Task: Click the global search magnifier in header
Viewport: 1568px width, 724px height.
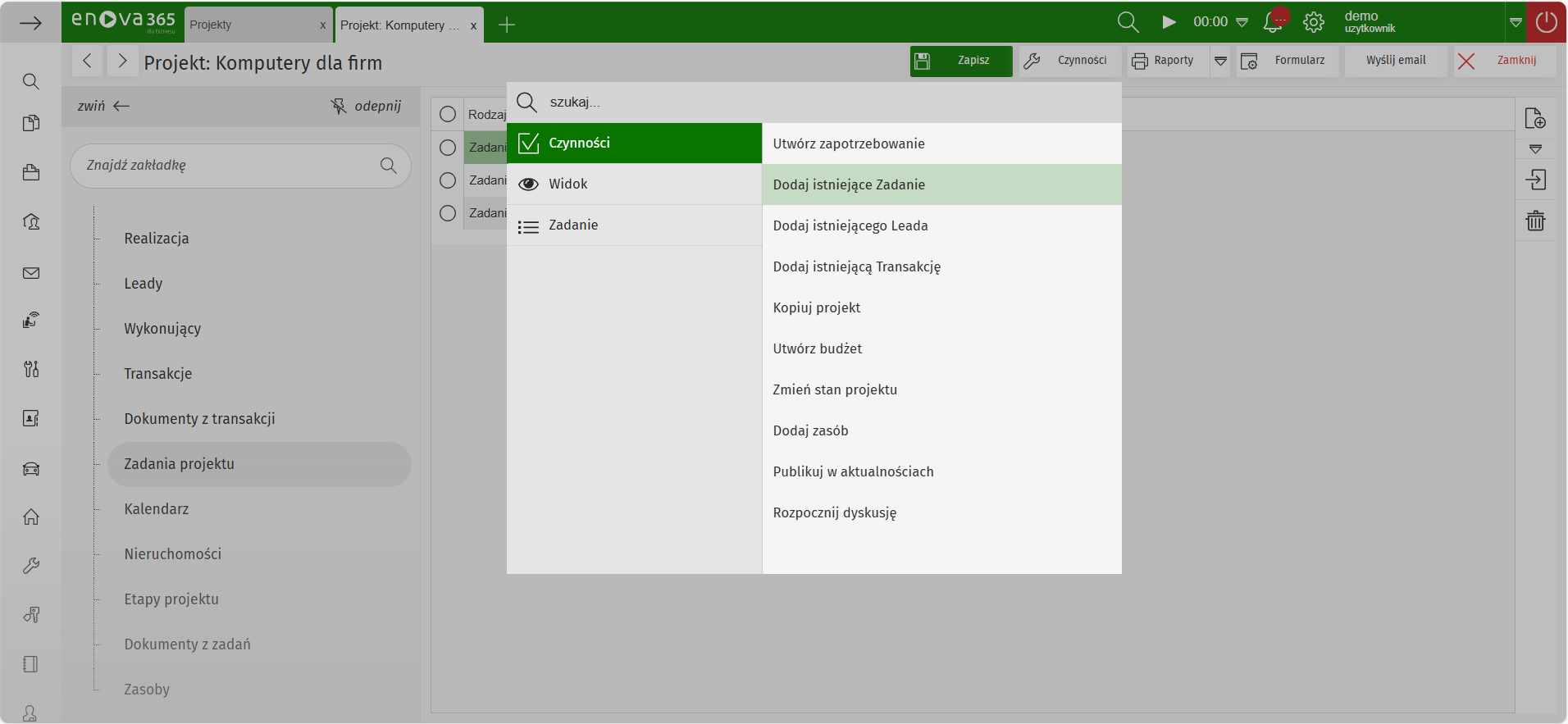Action: click(1128, 22)
